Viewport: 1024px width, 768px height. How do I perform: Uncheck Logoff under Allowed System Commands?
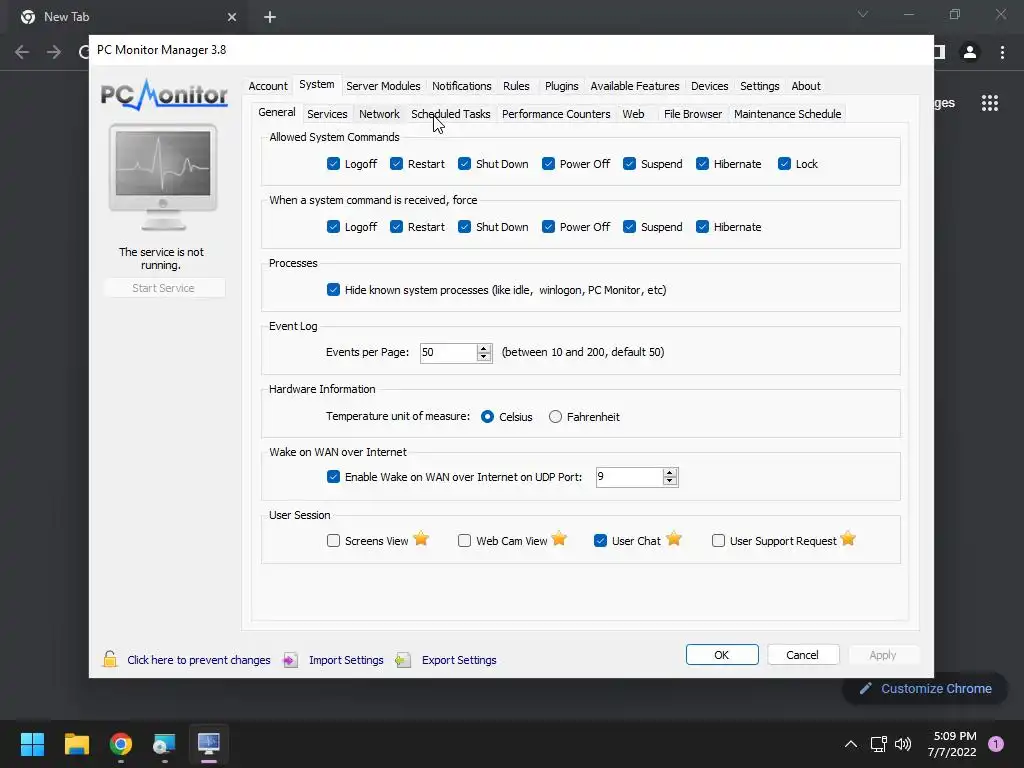[333, 164]
